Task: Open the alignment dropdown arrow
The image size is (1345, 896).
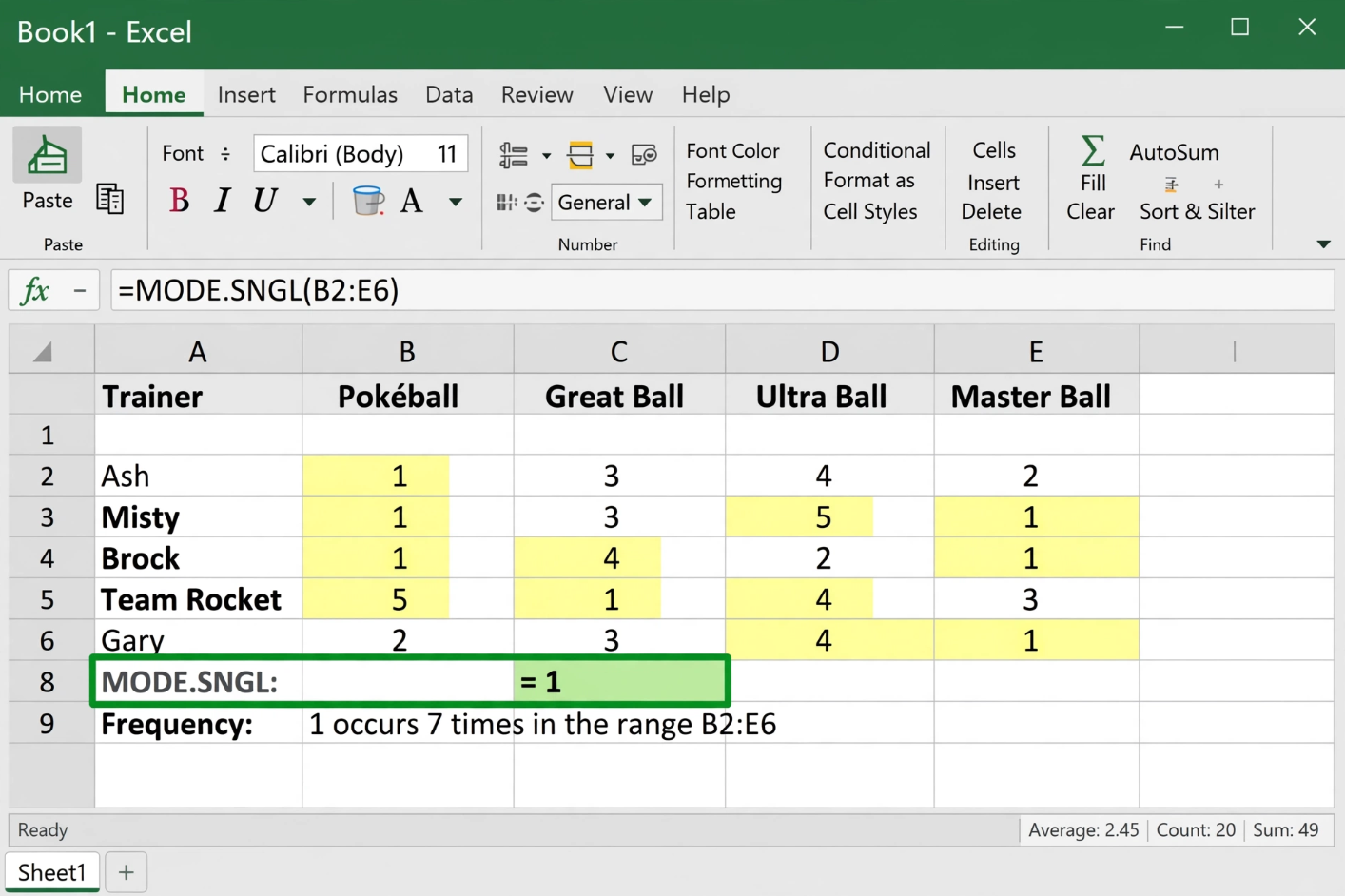Action: click(546, 155)
